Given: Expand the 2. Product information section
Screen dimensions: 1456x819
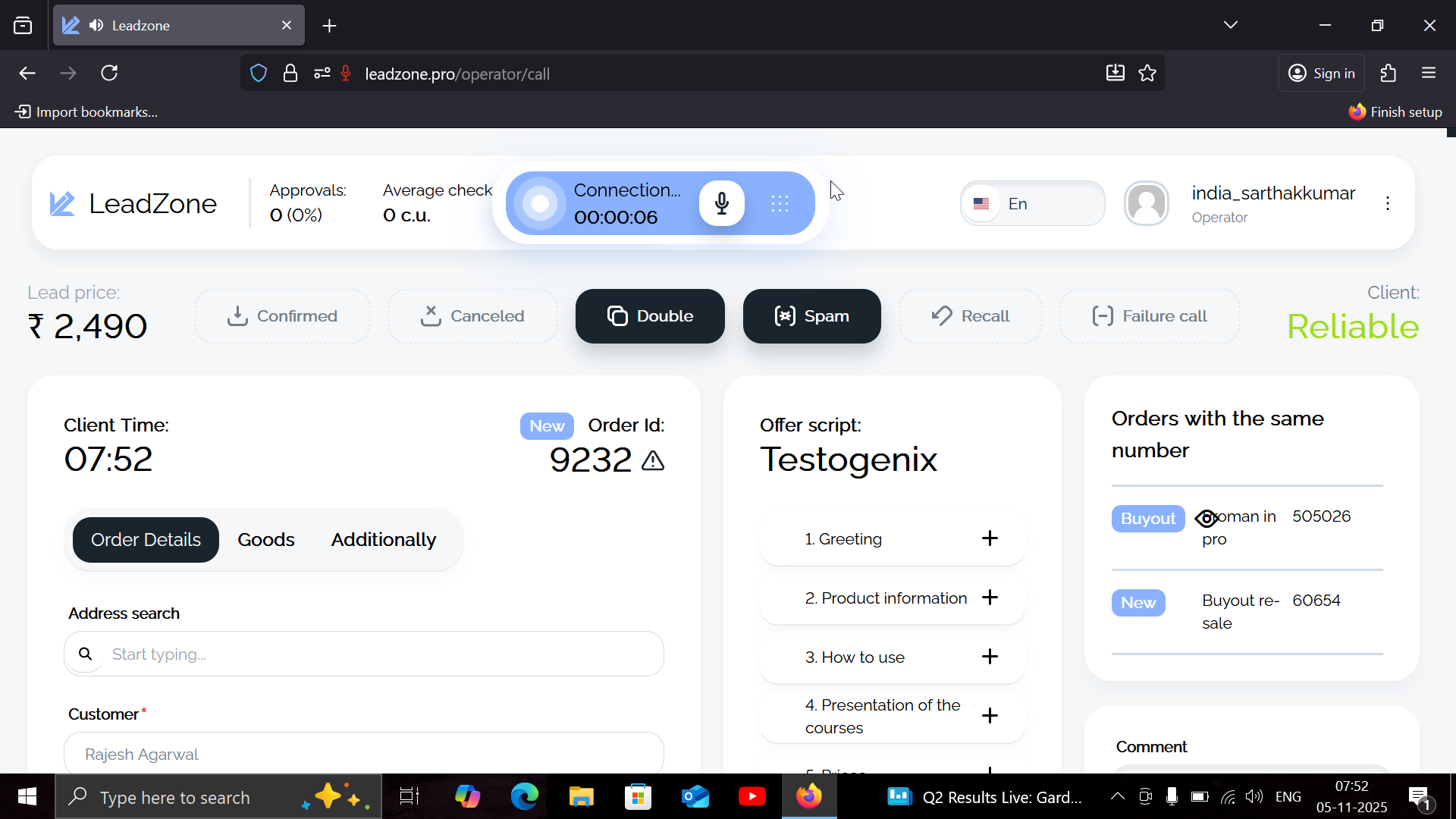Looking at the screenshot, I should (x=990, y=598).
